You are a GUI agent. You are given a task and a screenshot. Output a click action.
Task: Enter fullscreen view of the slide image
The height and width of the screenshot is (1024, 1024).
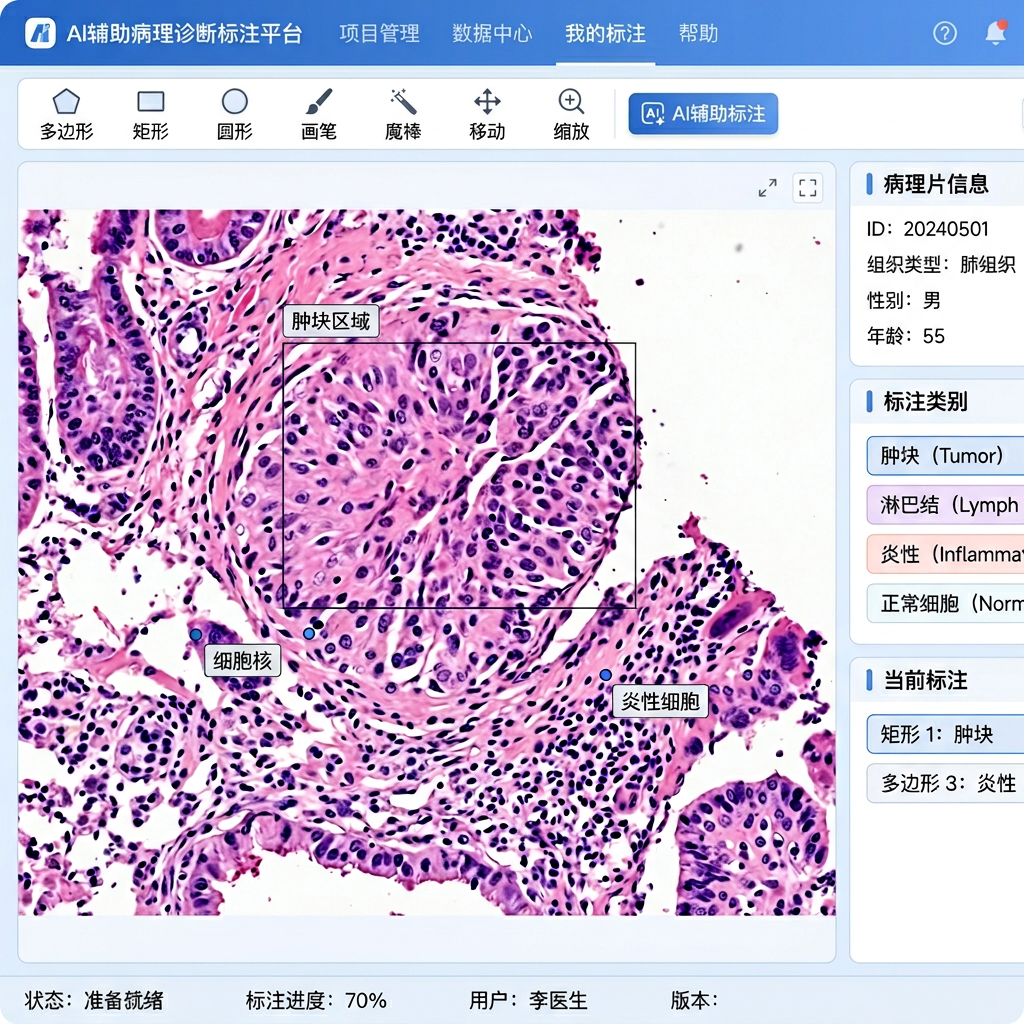pyautogui.click(x=807, y=187)
